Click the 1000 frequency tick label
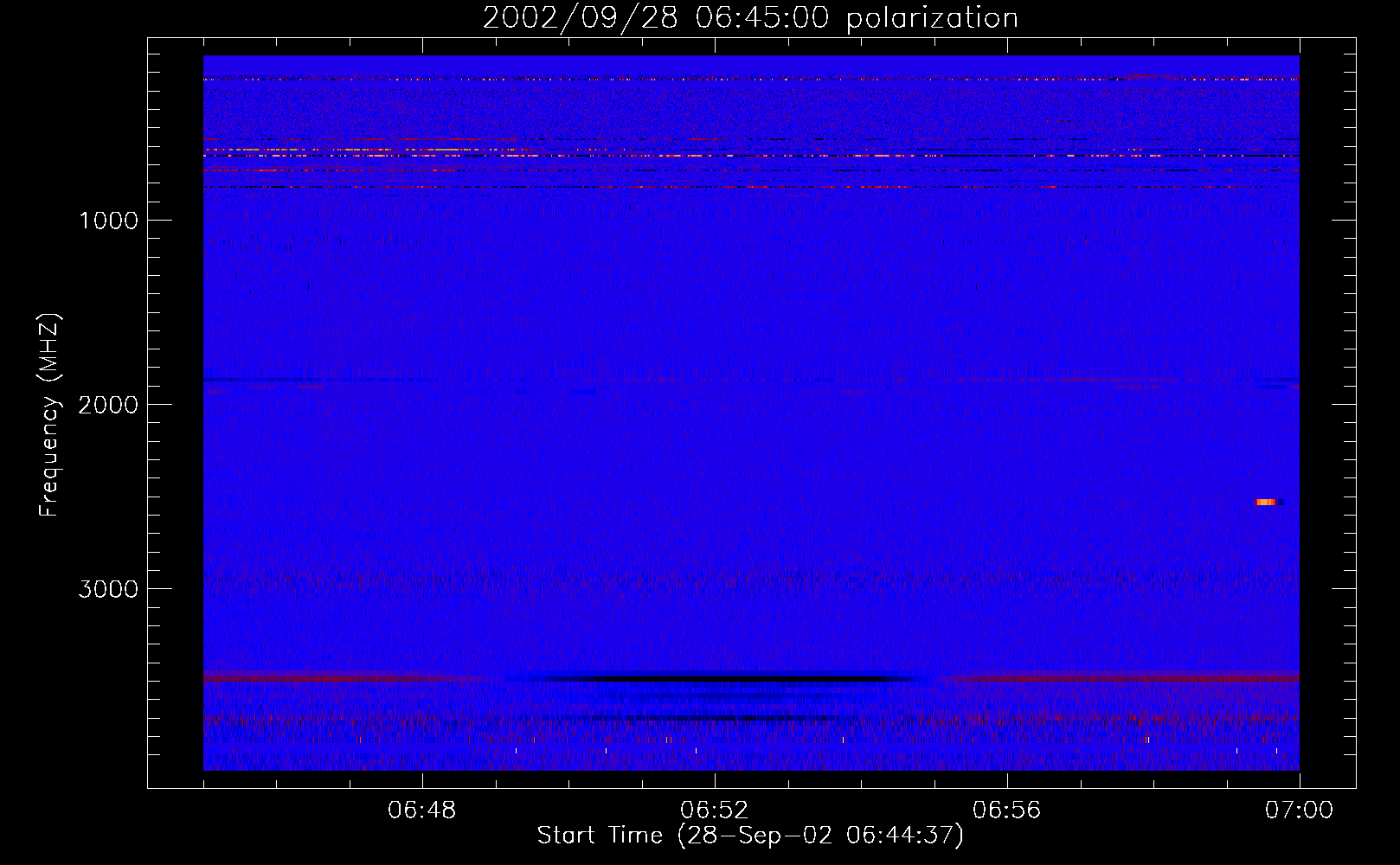The image size is (1400, 865). (108, 221)
